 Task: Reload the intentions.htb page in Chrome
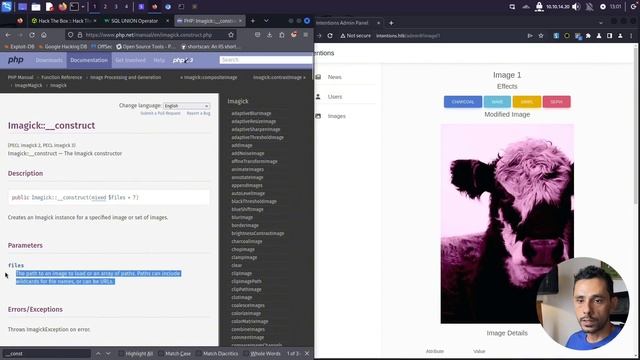click(330, 36)
